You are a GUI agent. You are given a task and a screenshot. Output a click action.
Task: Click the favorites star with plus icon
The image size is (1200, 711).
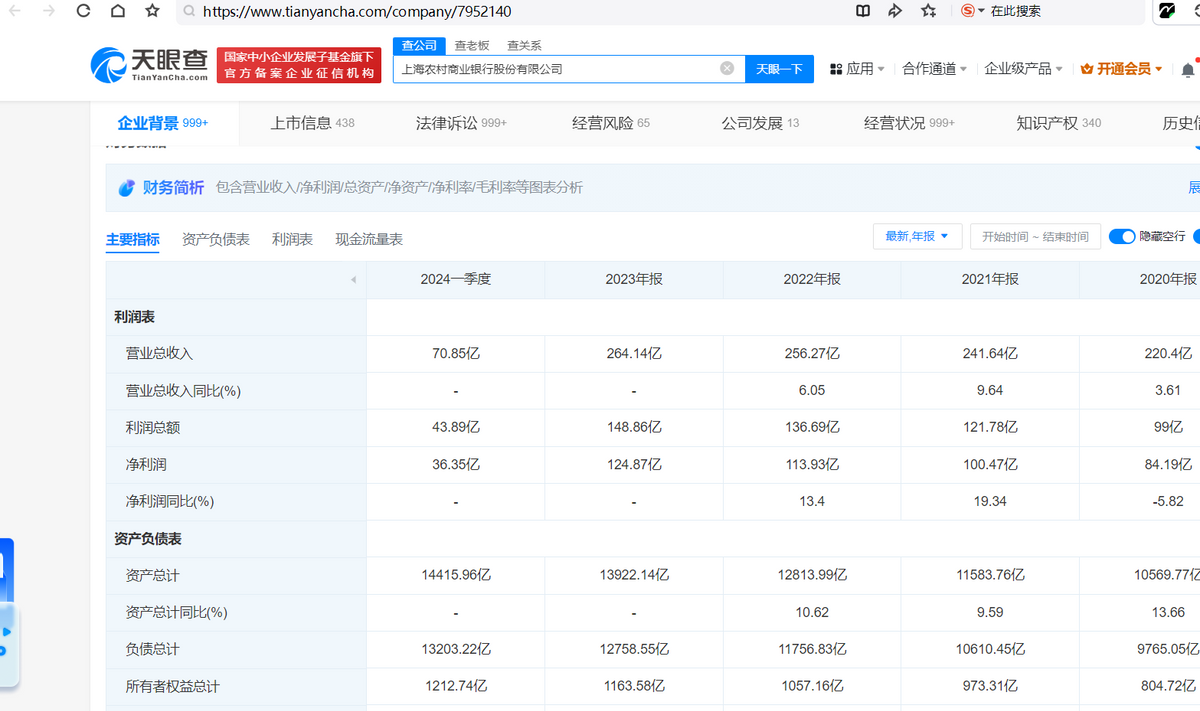(929, 11)
